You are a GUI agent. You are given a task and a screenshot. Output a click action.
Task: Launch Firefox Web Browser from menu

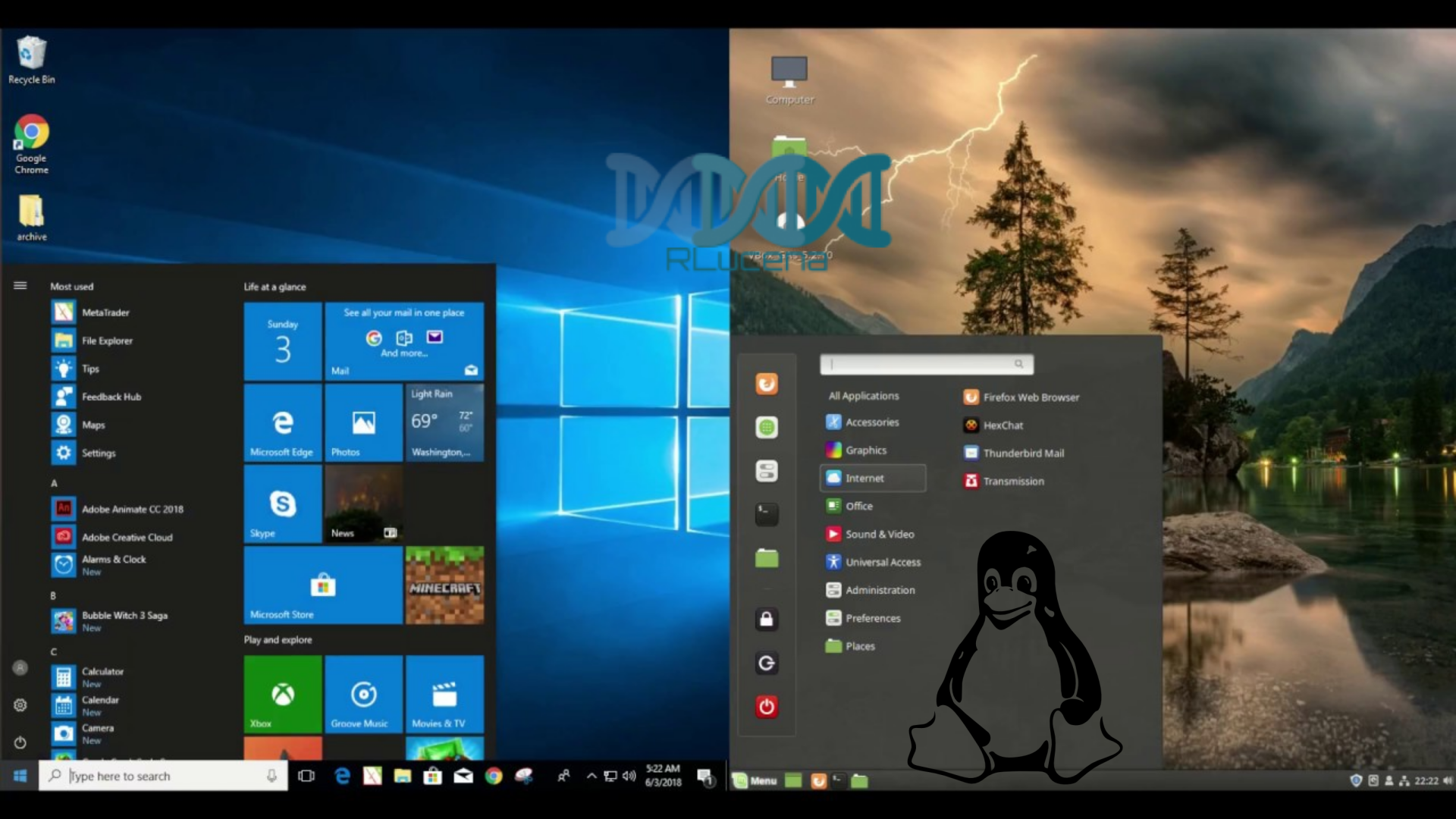[x=1021, y=397]
